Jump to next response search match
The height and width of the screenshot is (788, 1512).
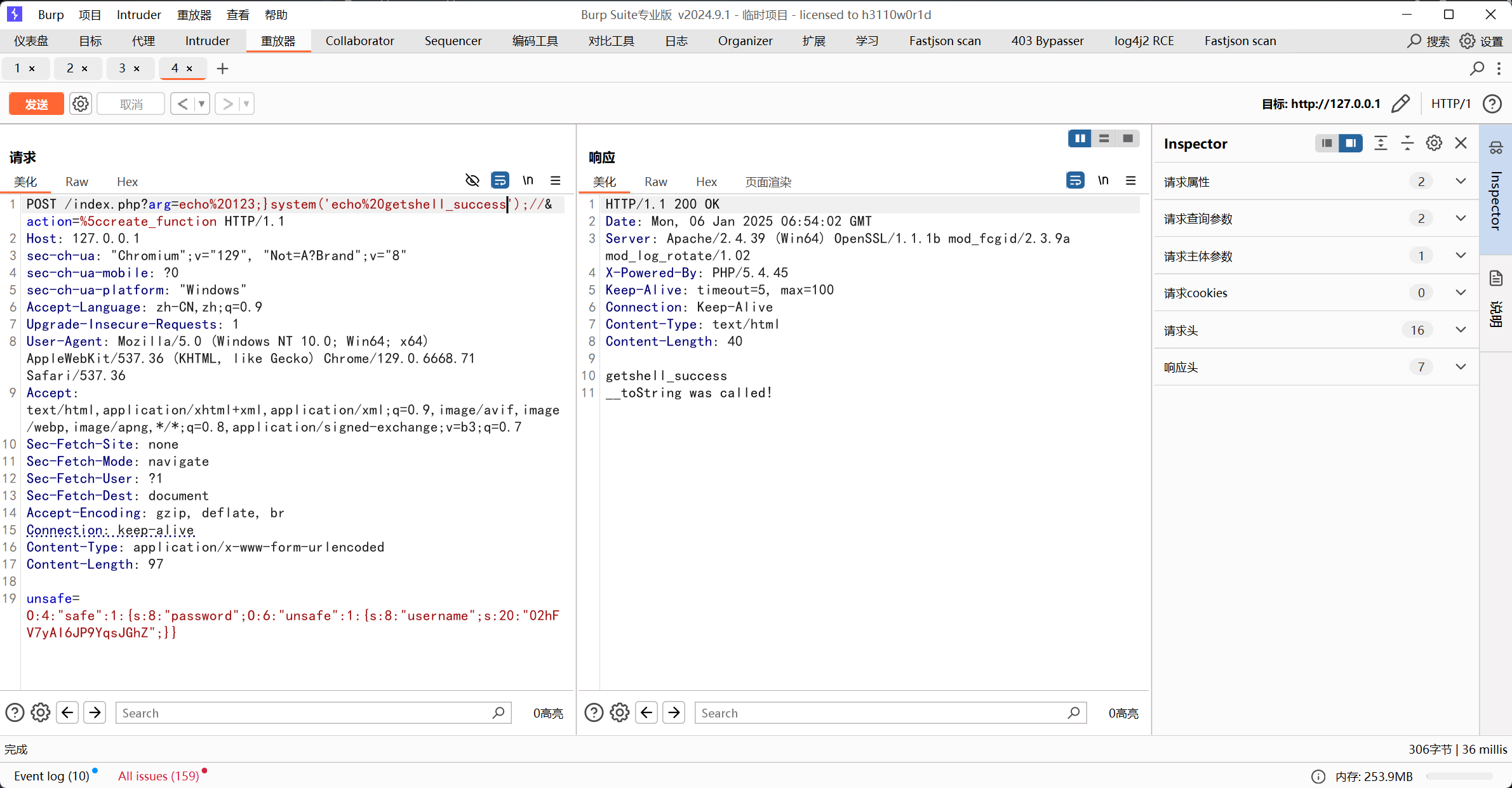tap(674, 712)
